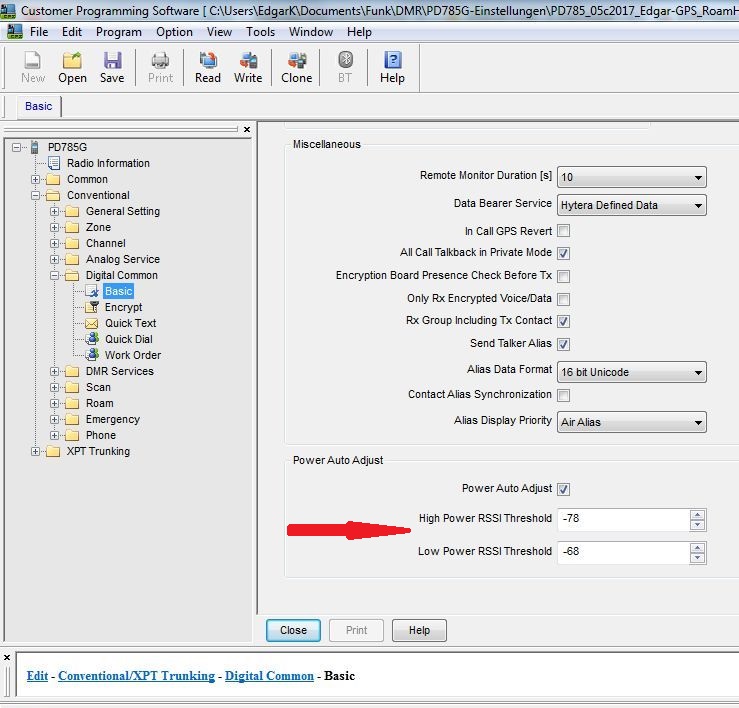Expand the DMR Services folder
This screenshot has width=739, height=708.
[x=54, y=371]
